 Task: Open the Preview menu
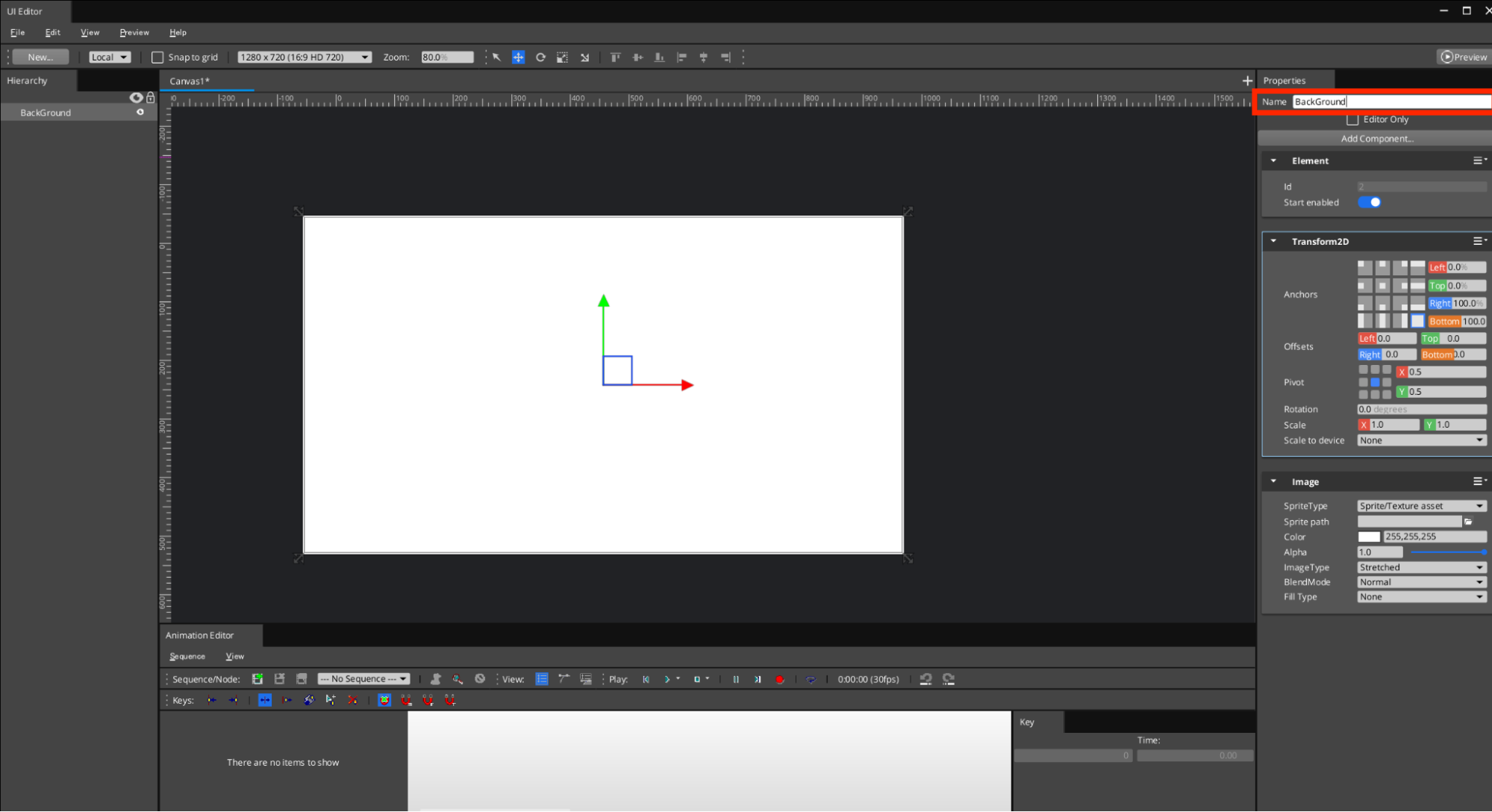coord(134,32)
